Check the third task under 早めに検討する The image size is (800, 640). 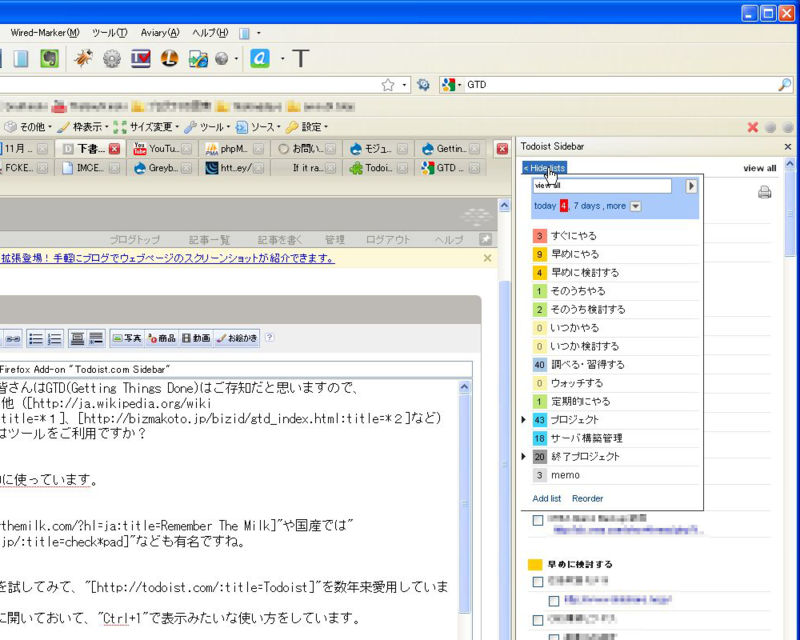click(x=538, y=621)
